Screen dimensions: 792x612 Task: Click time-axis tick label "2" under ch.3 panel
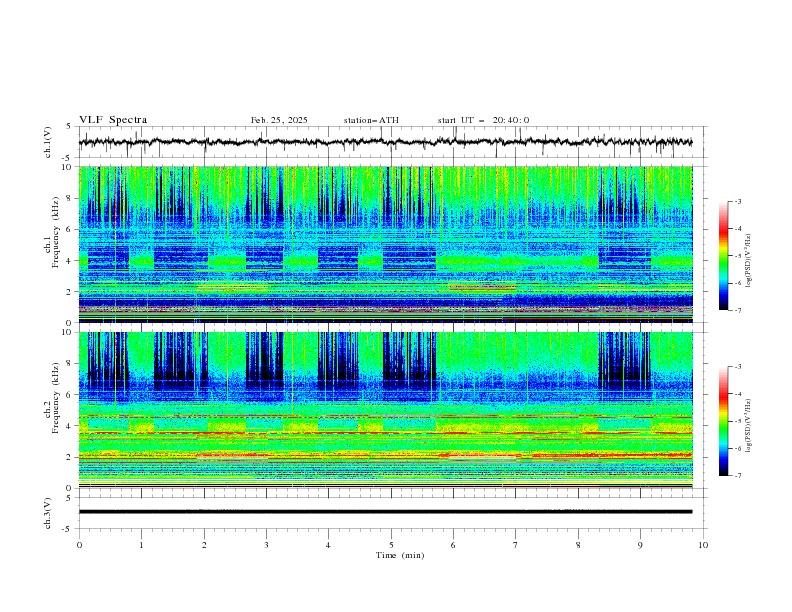pyautogui.click(x=204, y=545)
